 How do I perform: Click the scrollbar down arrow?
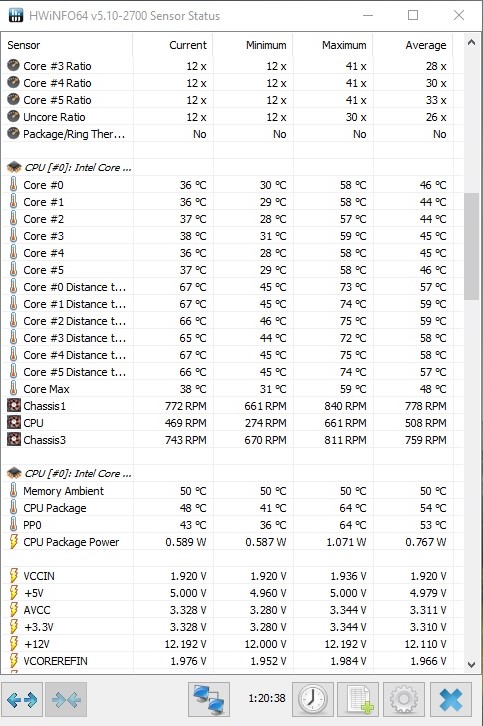(x=471, y=665)
